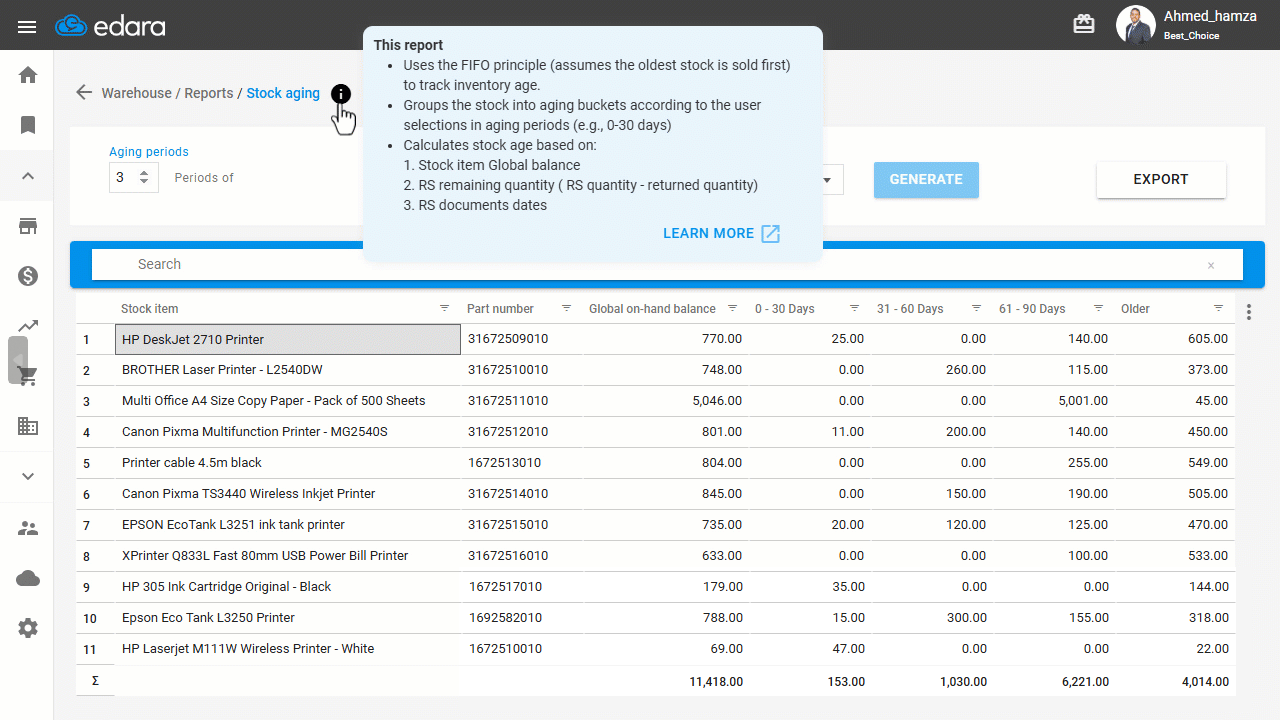Select the BROTHER Laser Printer - L2540DW row

pos(655,370)
